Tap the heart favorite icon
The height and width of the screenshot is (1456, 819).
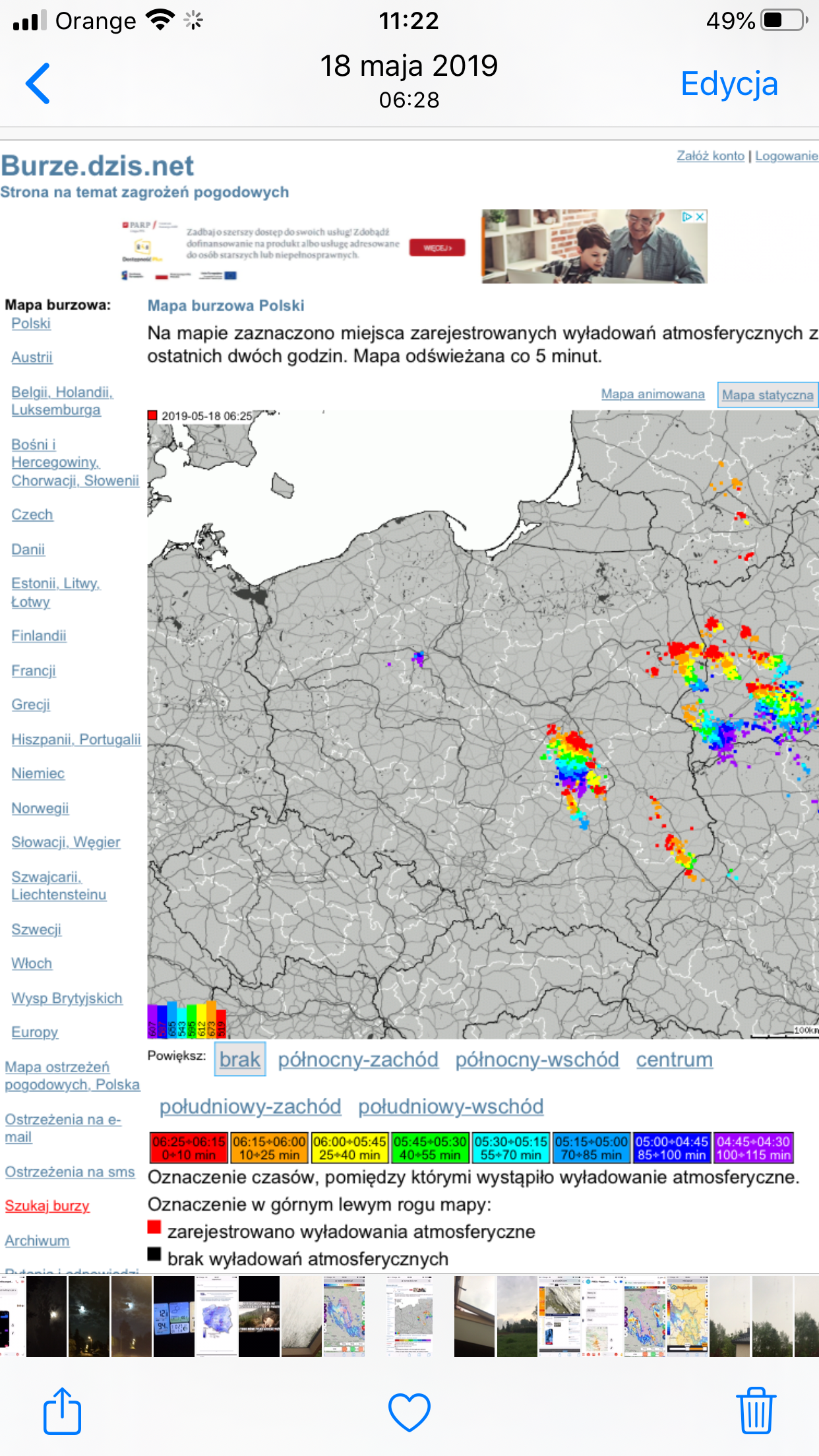click(409, 1412)
